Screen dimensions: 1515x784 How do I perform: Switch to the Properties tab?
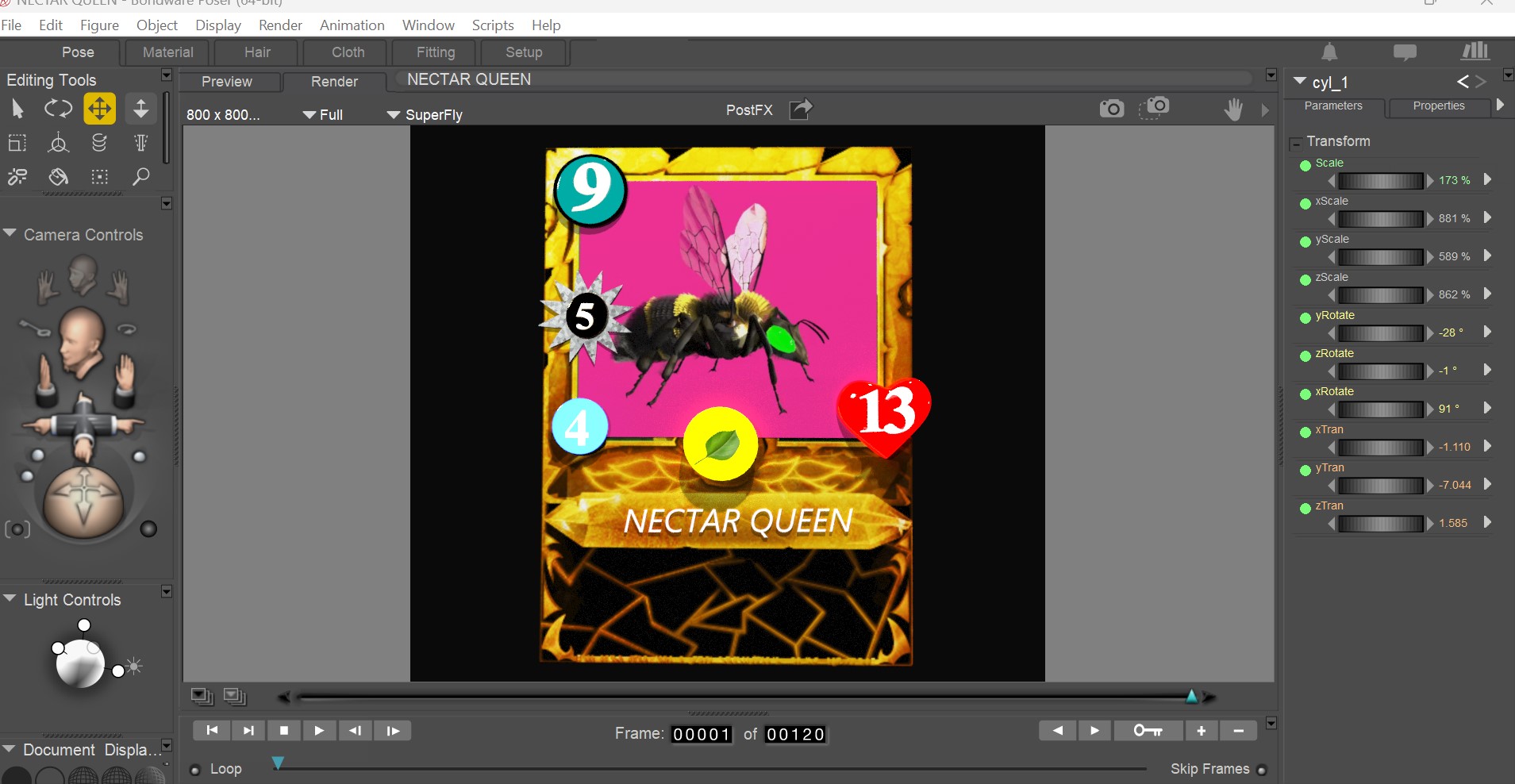1439,106
